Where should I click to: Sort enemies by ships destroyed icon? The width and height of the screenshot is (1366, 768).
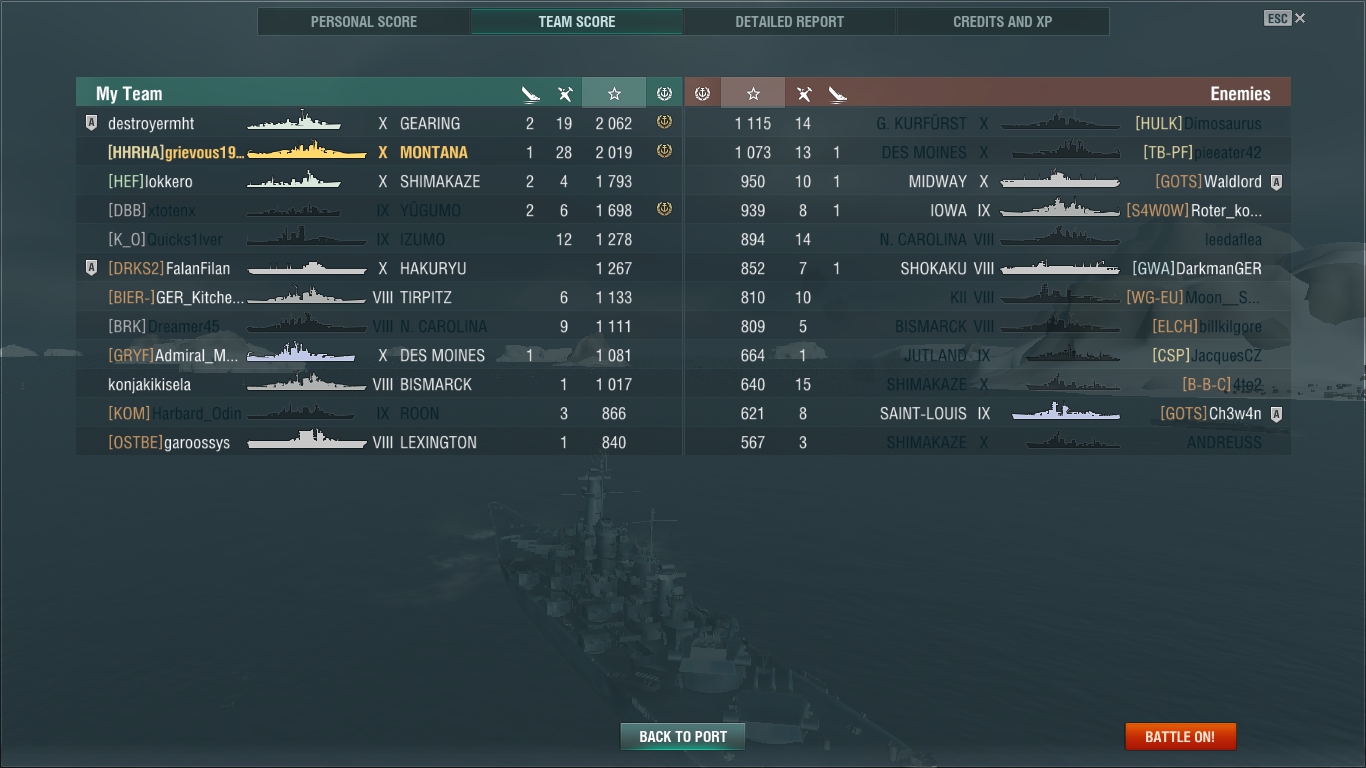838,94
